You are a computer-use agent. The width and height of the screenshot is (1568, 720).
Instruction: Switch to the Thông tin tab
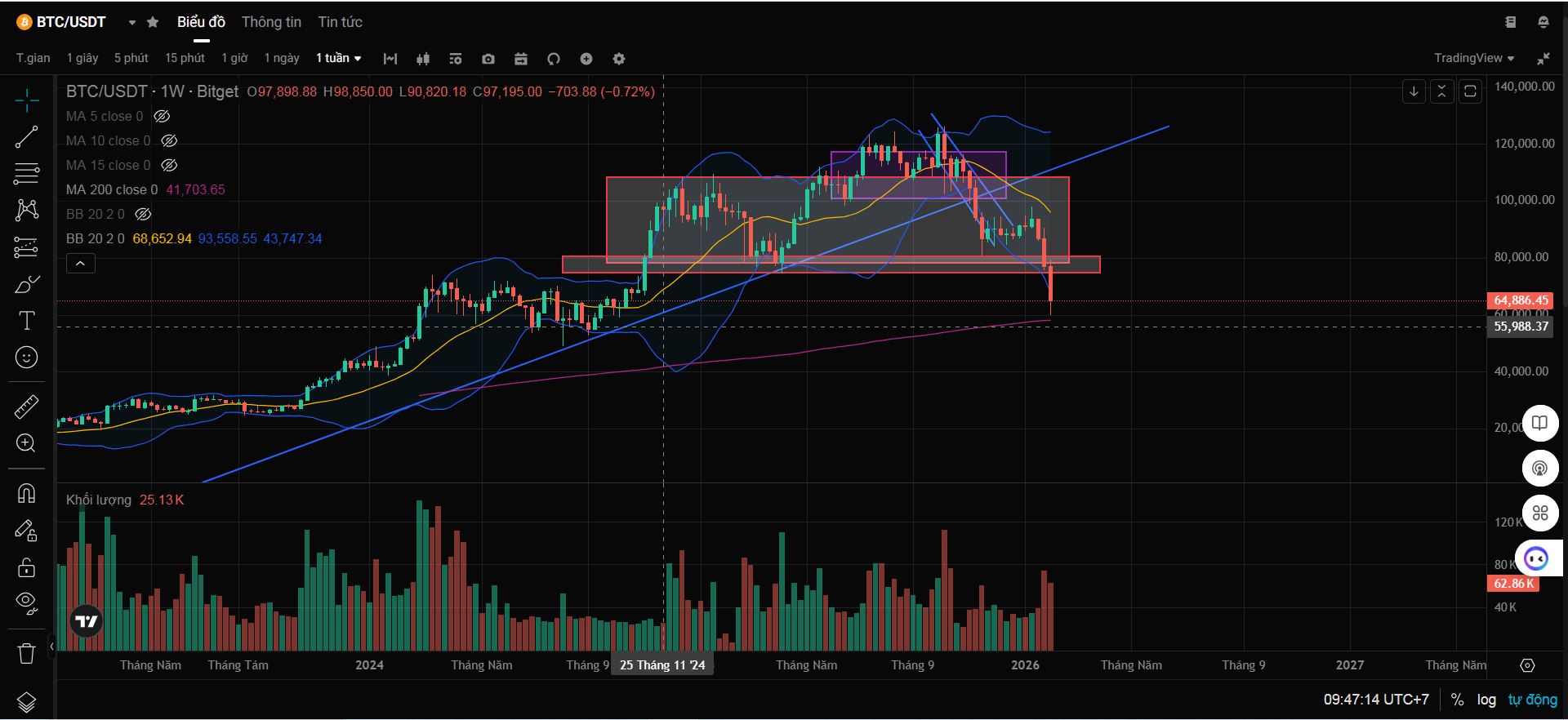point(271,22)
